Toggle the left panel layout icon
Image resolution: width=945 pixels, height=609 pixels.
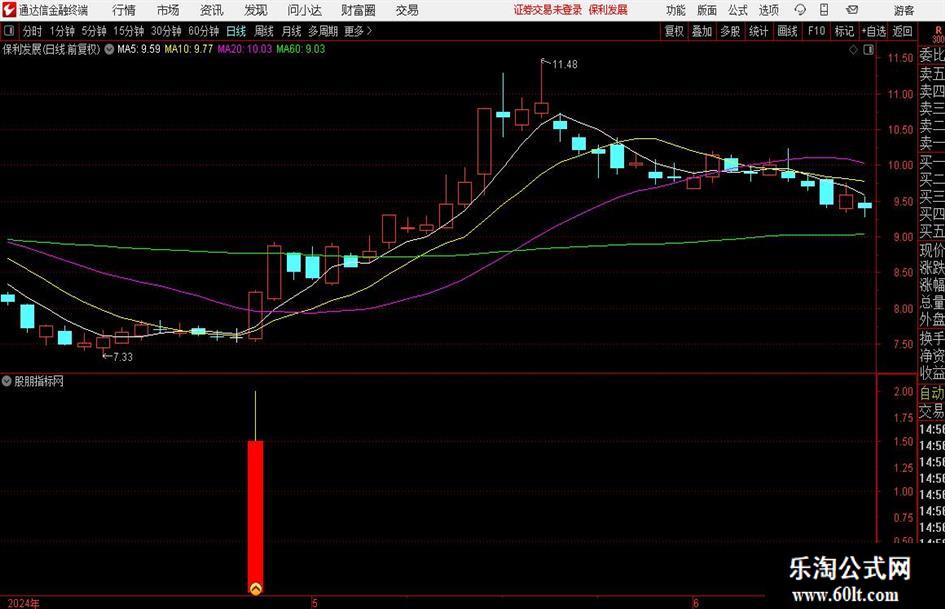click(x=8, y=31)
